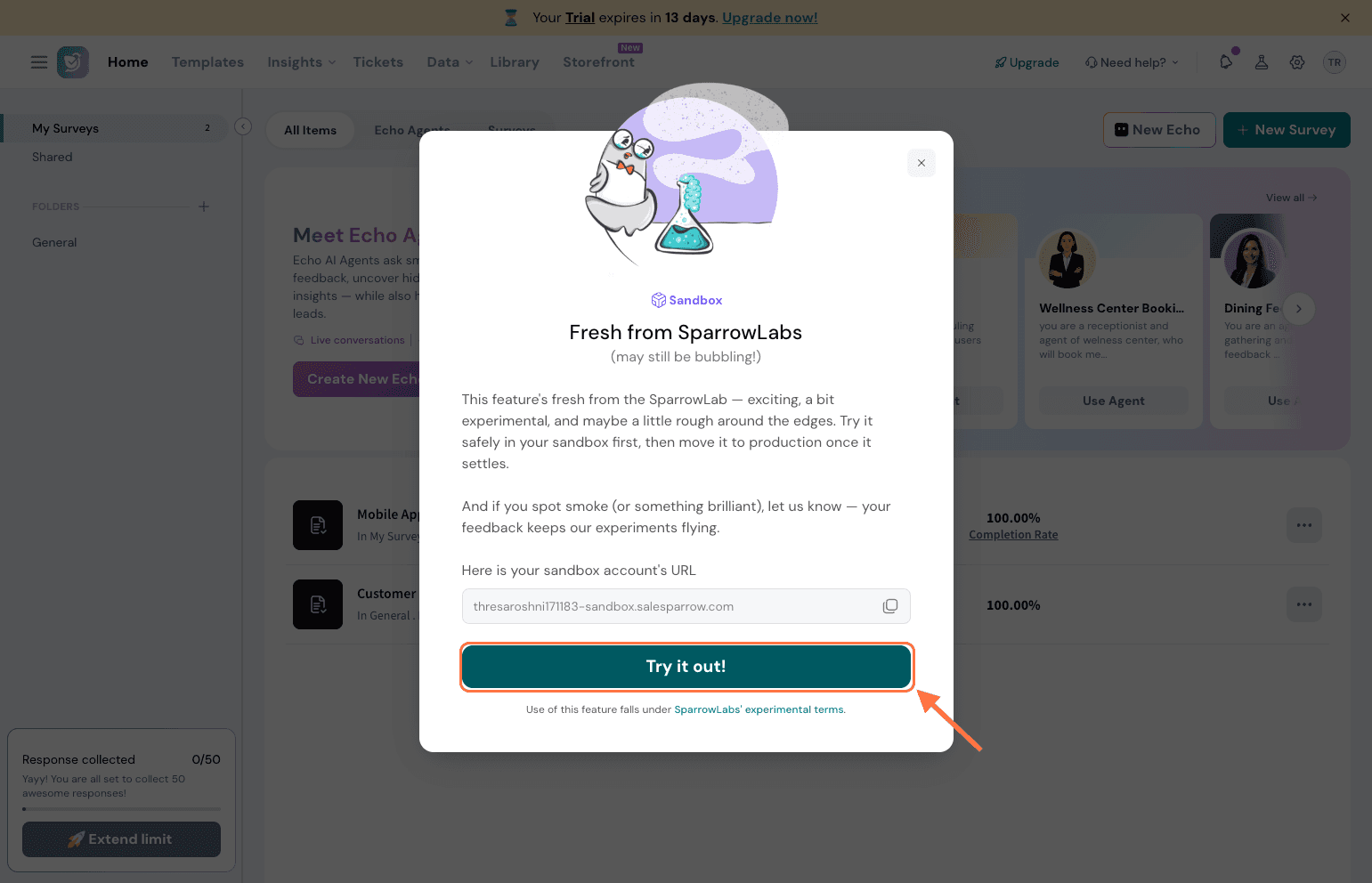The height and width of the screenshot is (883, 1372).
Task: Add a new folder with plus icon
Action: [x=204, y=207]
